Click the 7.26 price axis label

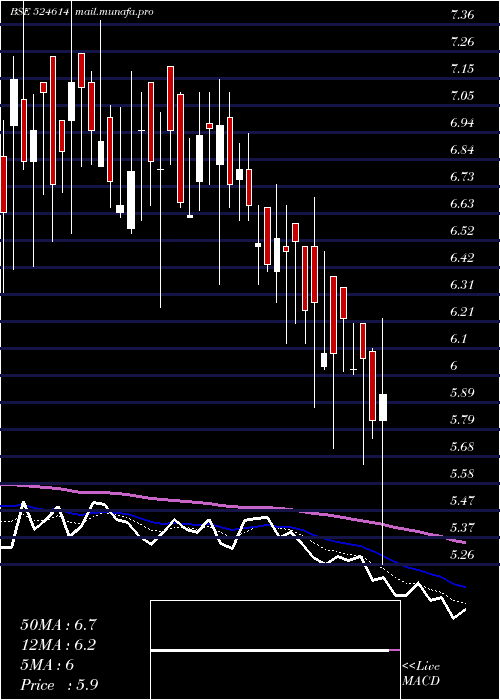tap(462, 42)
